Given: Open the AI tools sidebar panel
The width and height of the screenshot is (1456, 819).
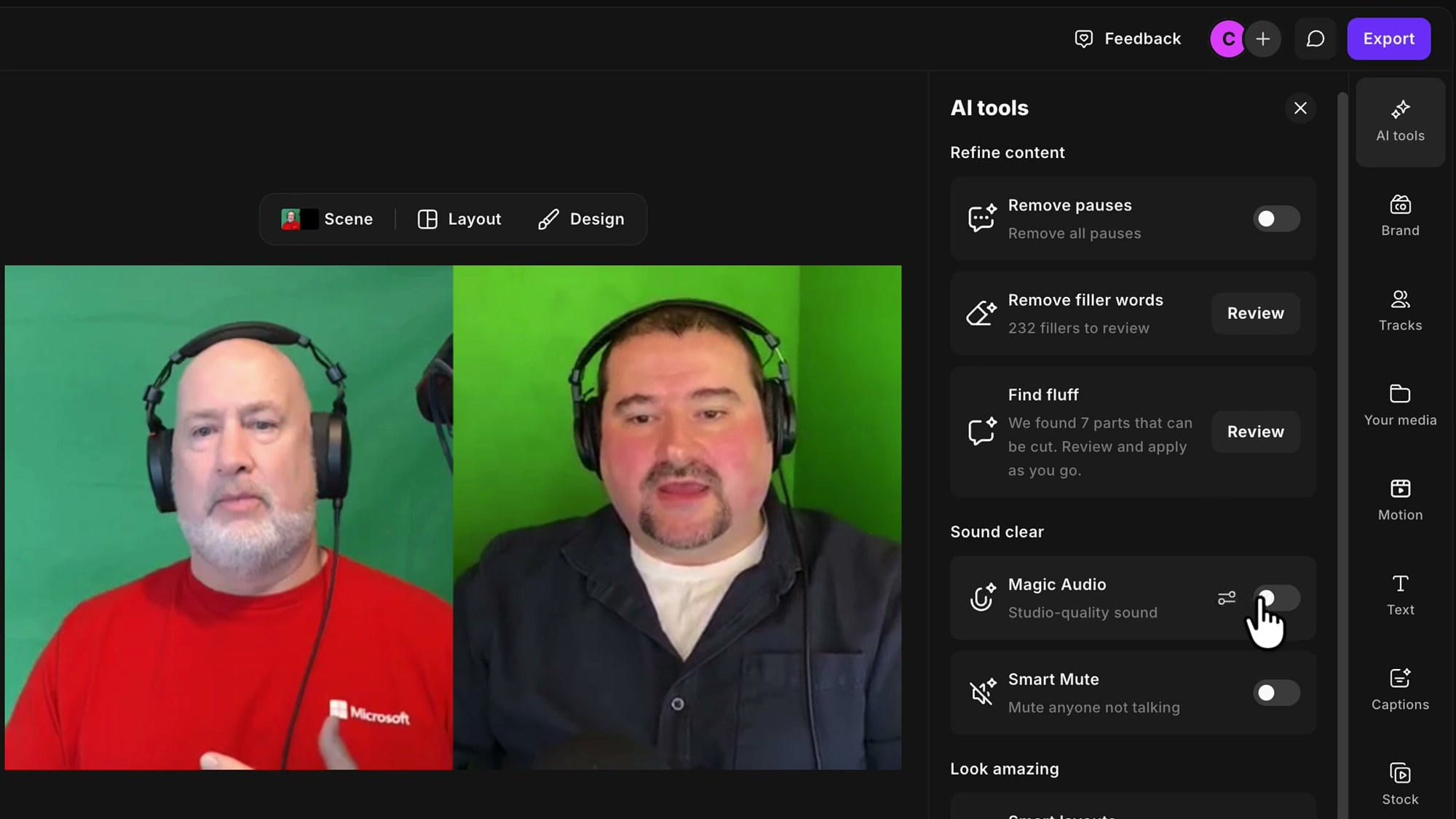Looking at the screenshot, I should click(1400, 122).
